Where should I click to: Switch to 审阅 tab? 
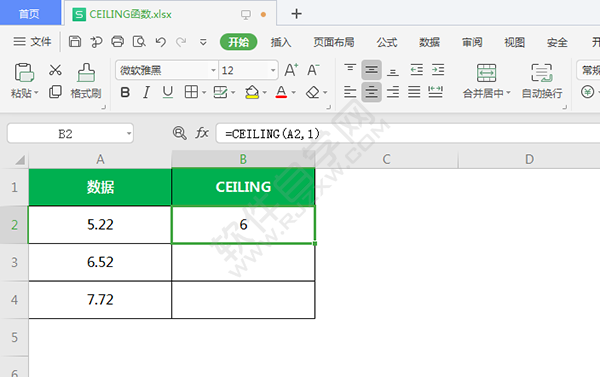point(472,42)
